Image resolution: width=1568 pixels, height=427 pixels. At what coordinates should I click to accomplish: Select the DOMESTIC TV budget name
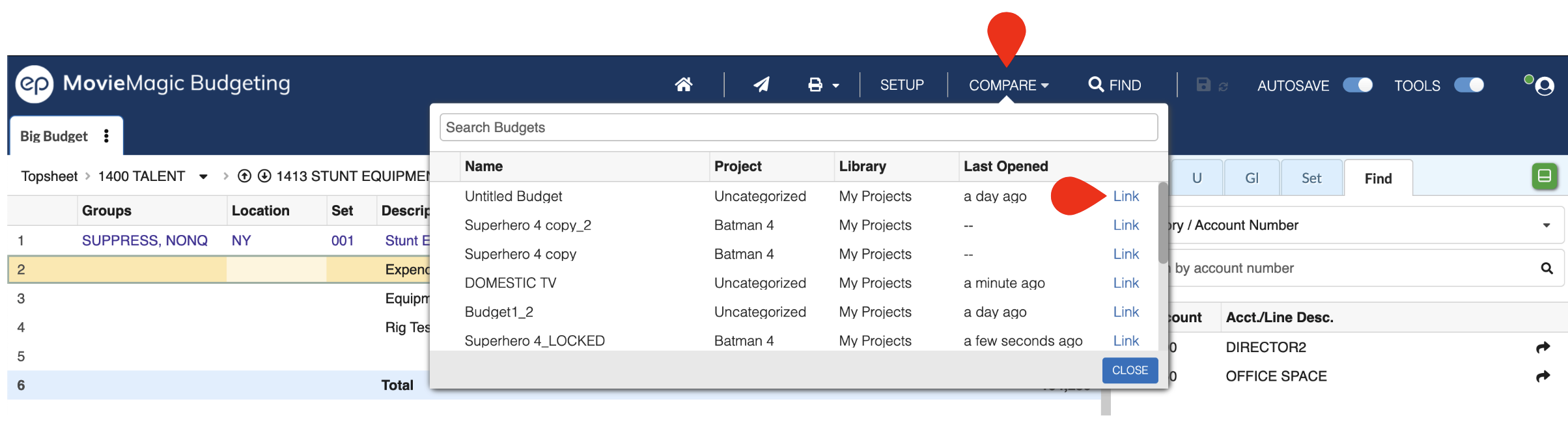510,282
